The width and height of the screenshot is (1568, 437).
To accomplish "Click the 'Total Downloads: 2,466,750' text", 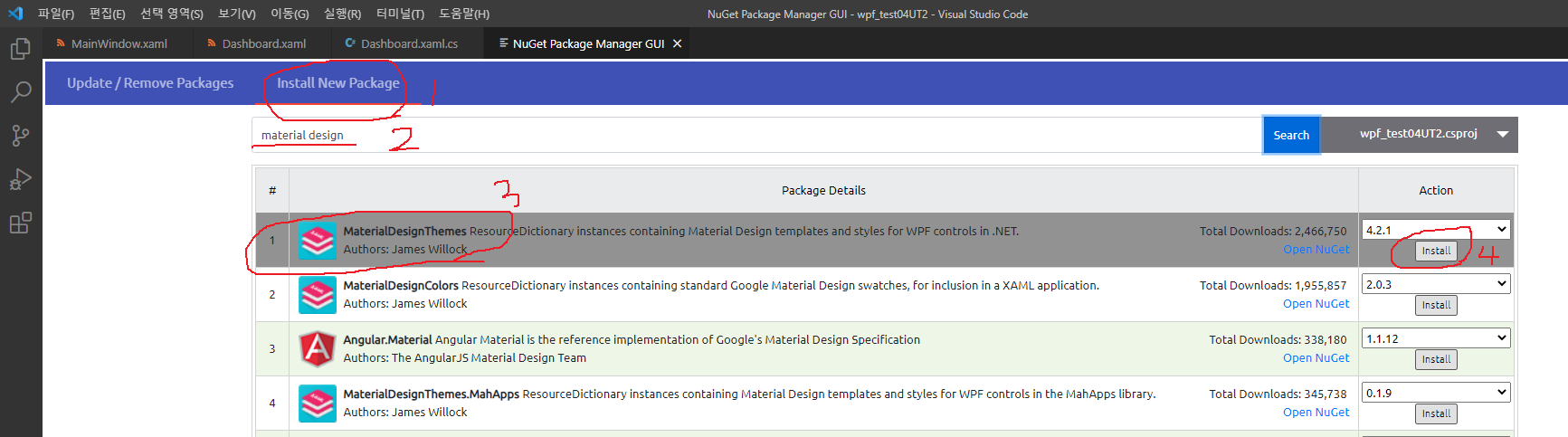I will [x=1273, y=232].
